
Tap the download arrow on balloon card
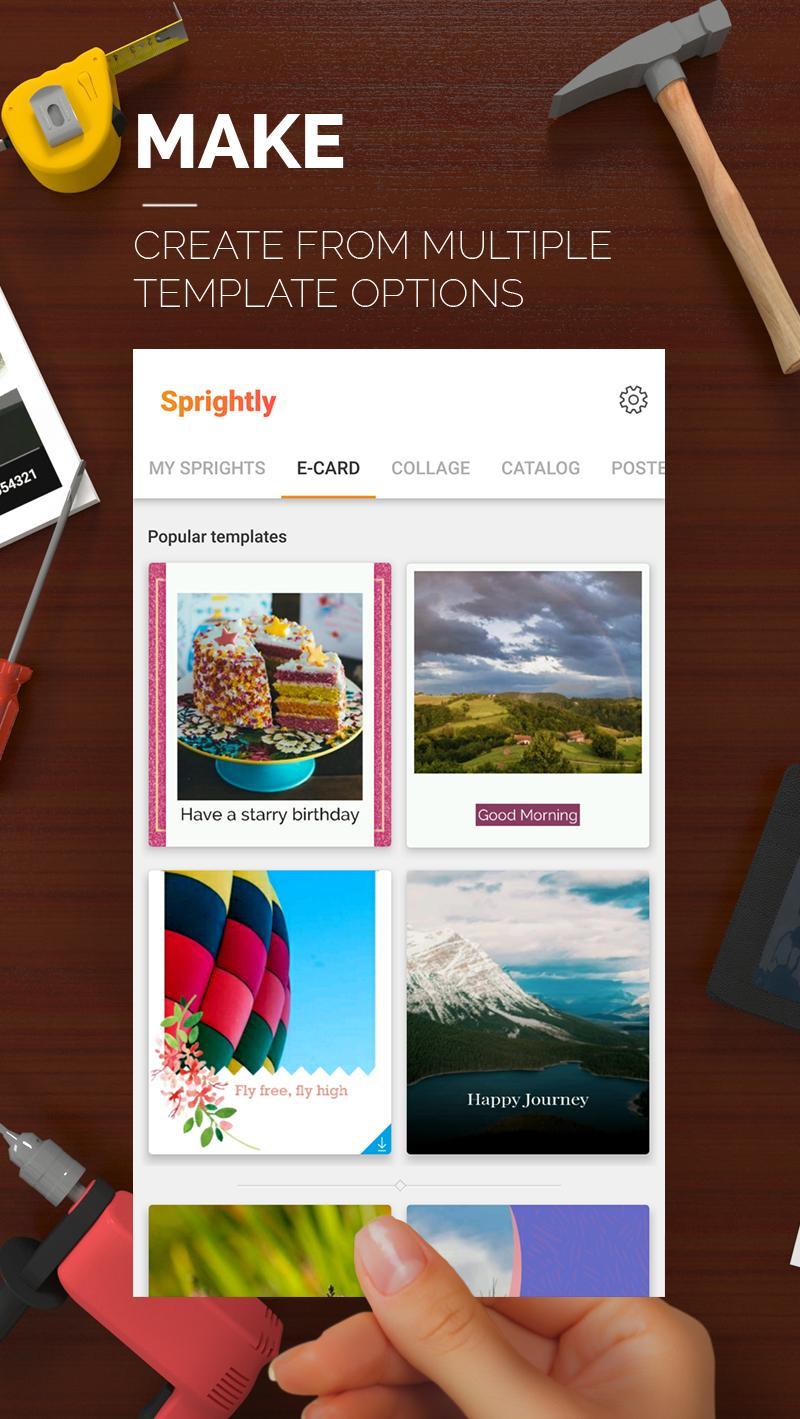[x=380, y=1142]
